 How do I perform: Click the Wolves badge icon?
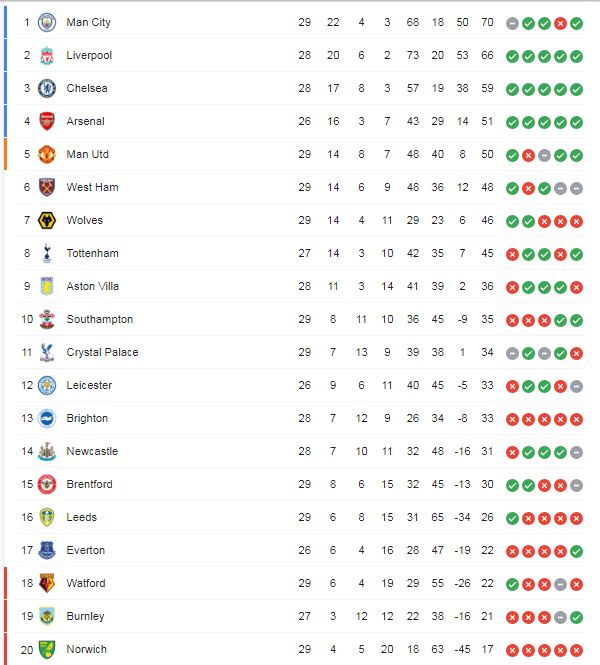46,220
